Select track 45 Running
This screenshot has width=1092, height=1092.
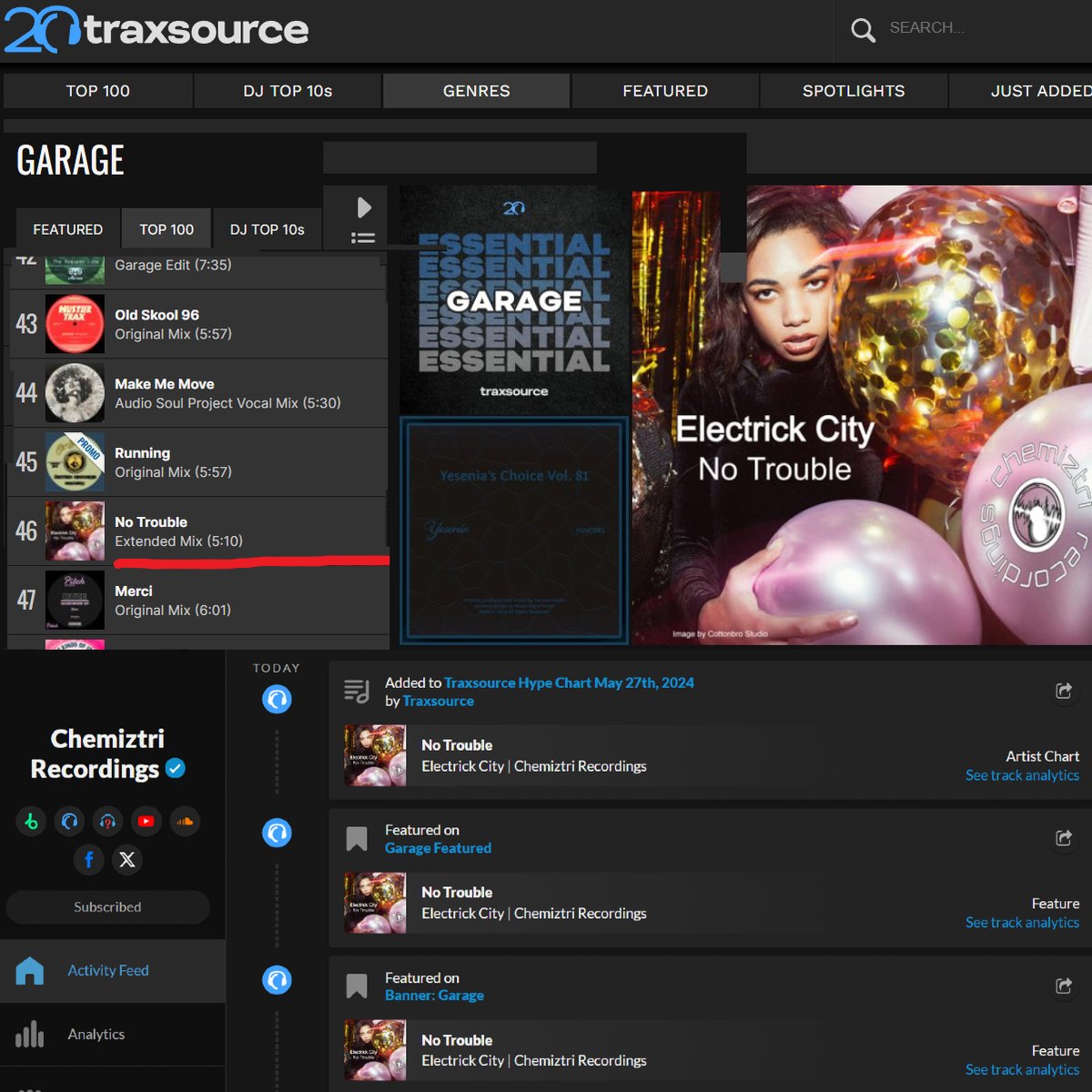tap(198, 462)
